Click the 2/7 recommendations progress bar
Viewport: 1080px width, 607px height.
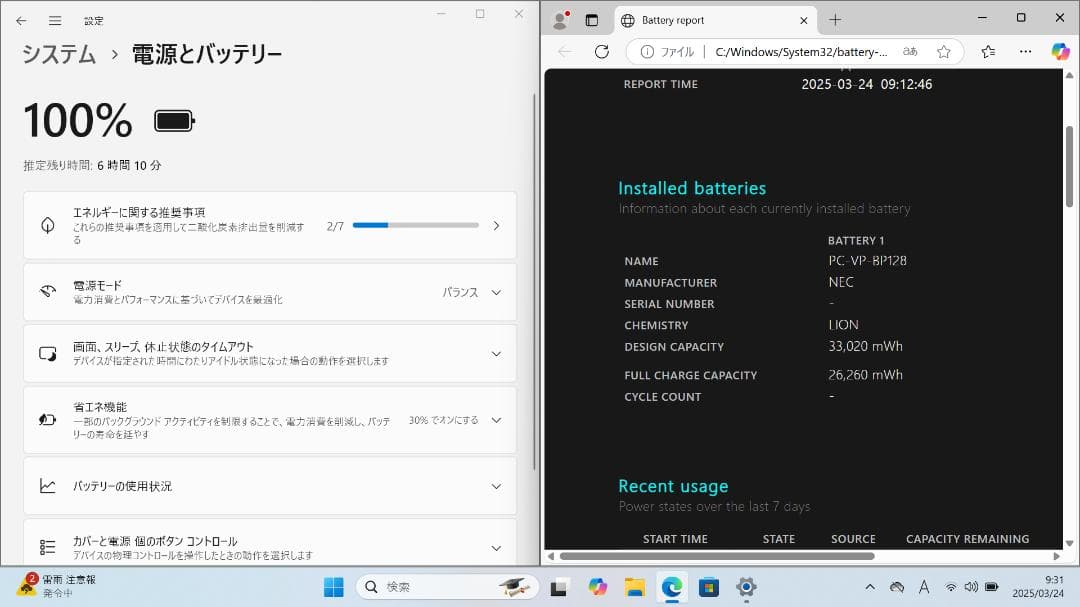[415, 225]
